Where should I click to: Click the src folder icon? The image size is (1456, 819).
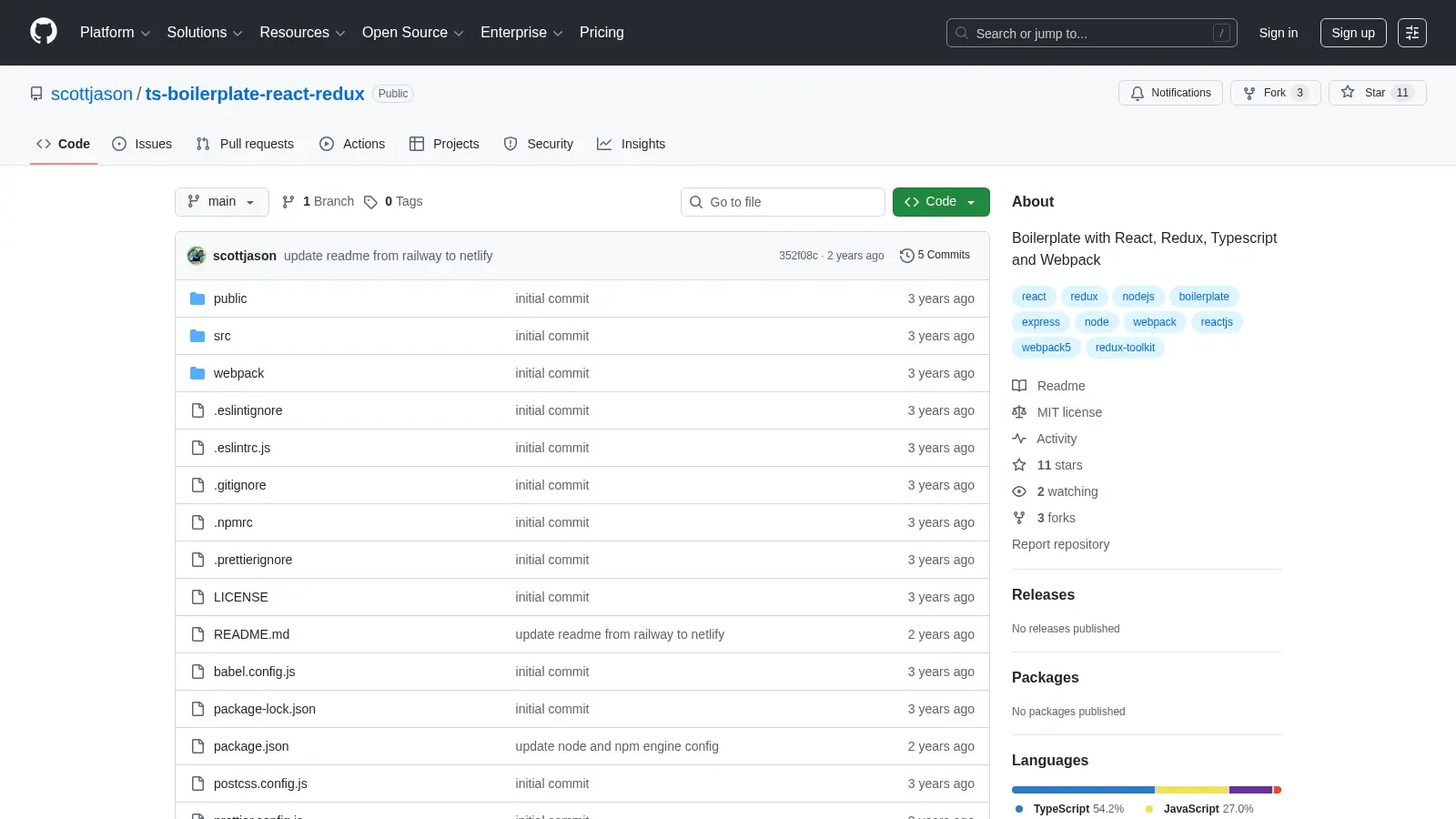pos(197,336)
